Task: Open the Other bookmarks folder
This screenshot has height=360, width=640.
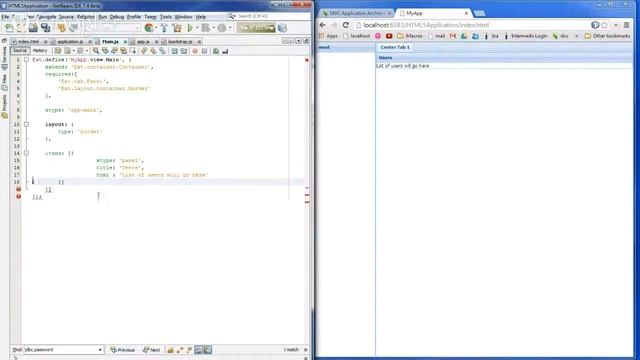Action: tap(607, 36)
